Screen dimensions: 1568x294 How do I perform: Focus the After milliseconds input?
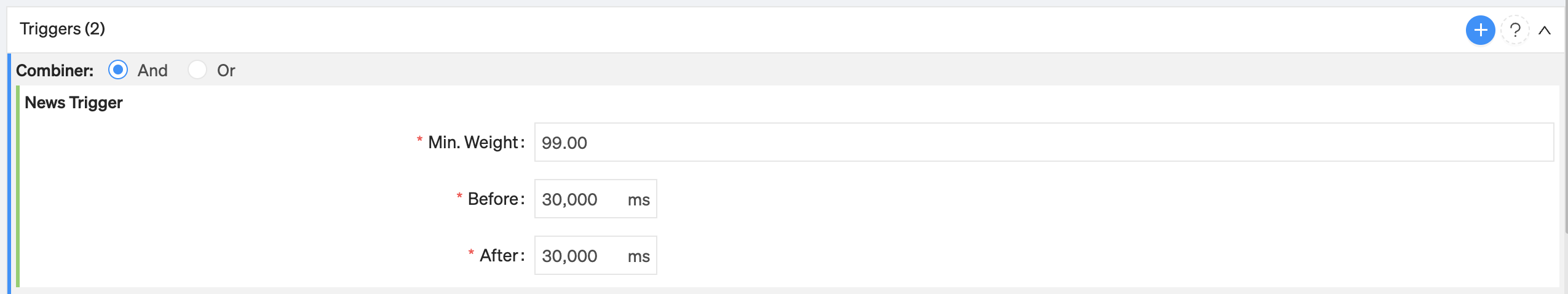pos(595,255)
